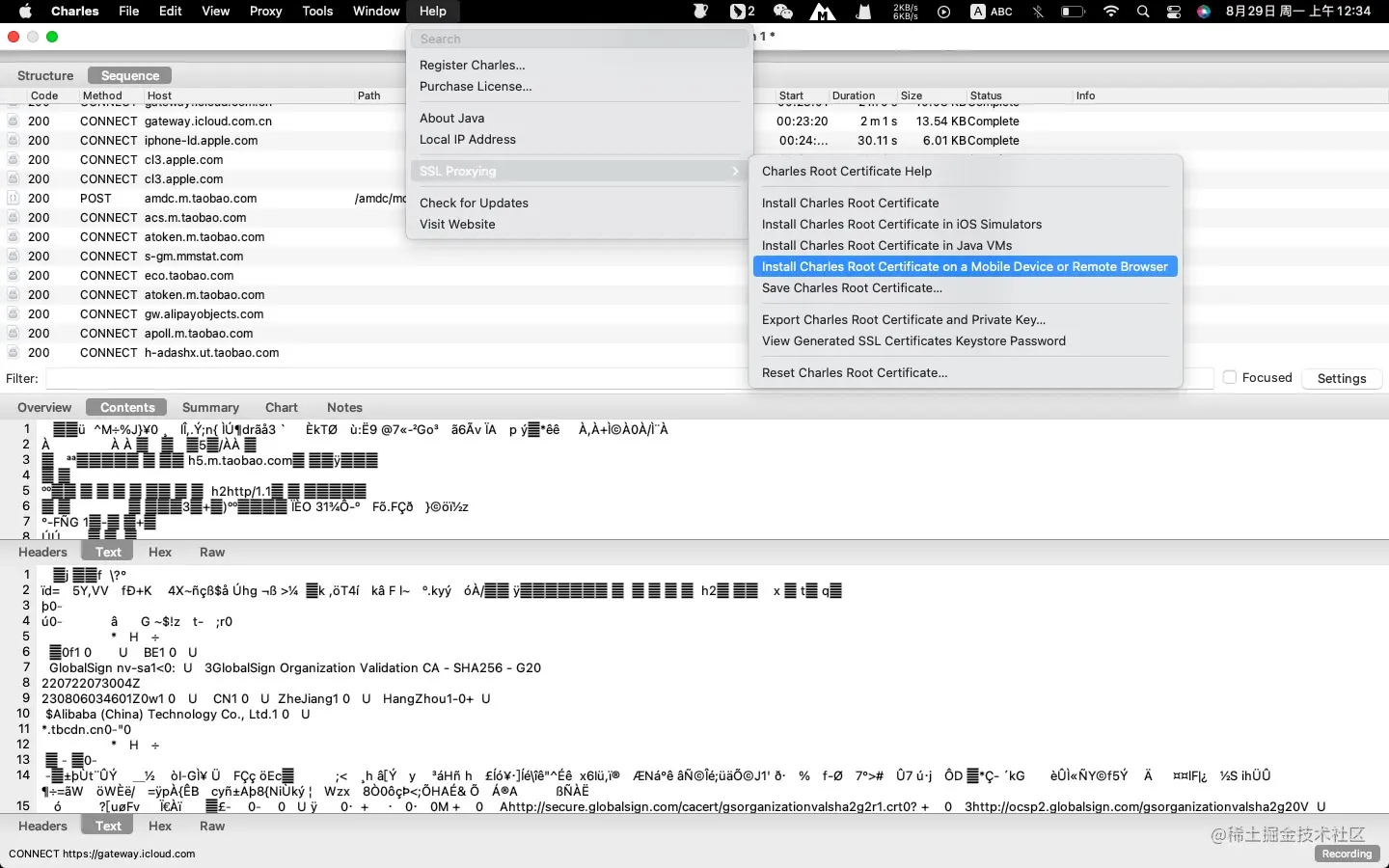The image size is (1389, 868).
Task: Click the circled play icon in the menu bar
Action: [944, 12]
